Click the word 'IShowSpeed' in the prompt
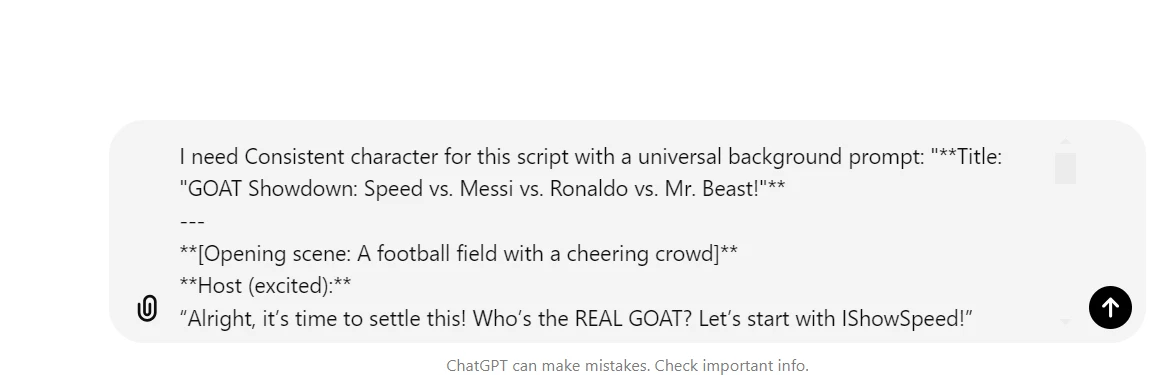 901,319
